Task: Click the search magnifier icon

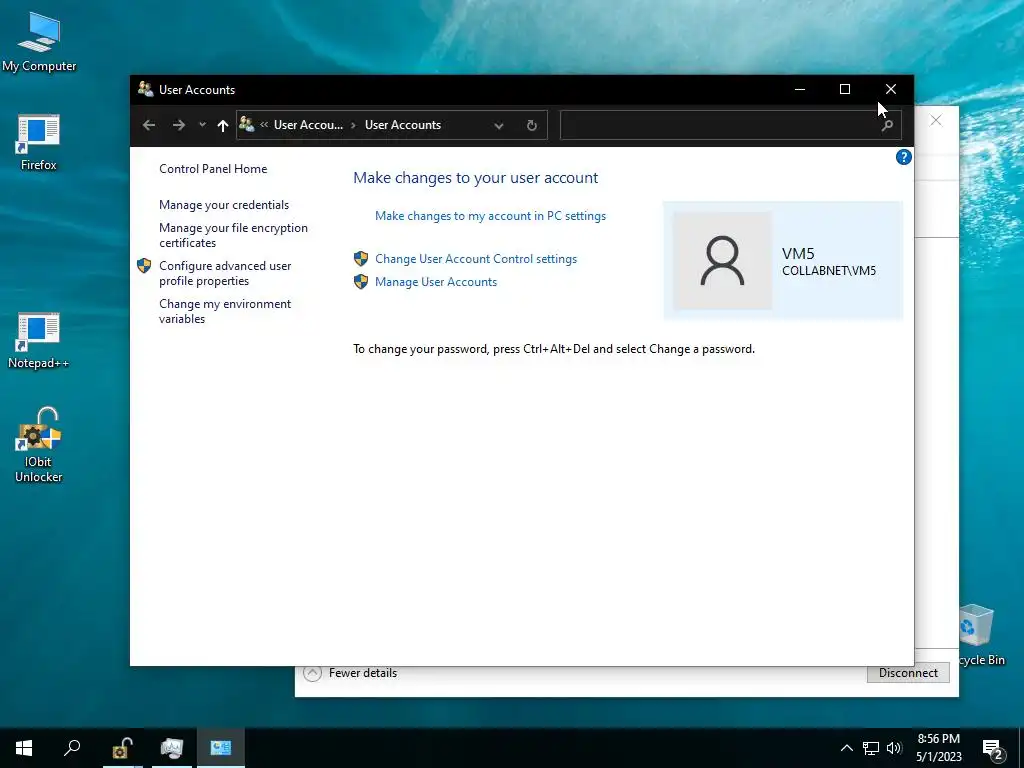Action: click(887, 125)
